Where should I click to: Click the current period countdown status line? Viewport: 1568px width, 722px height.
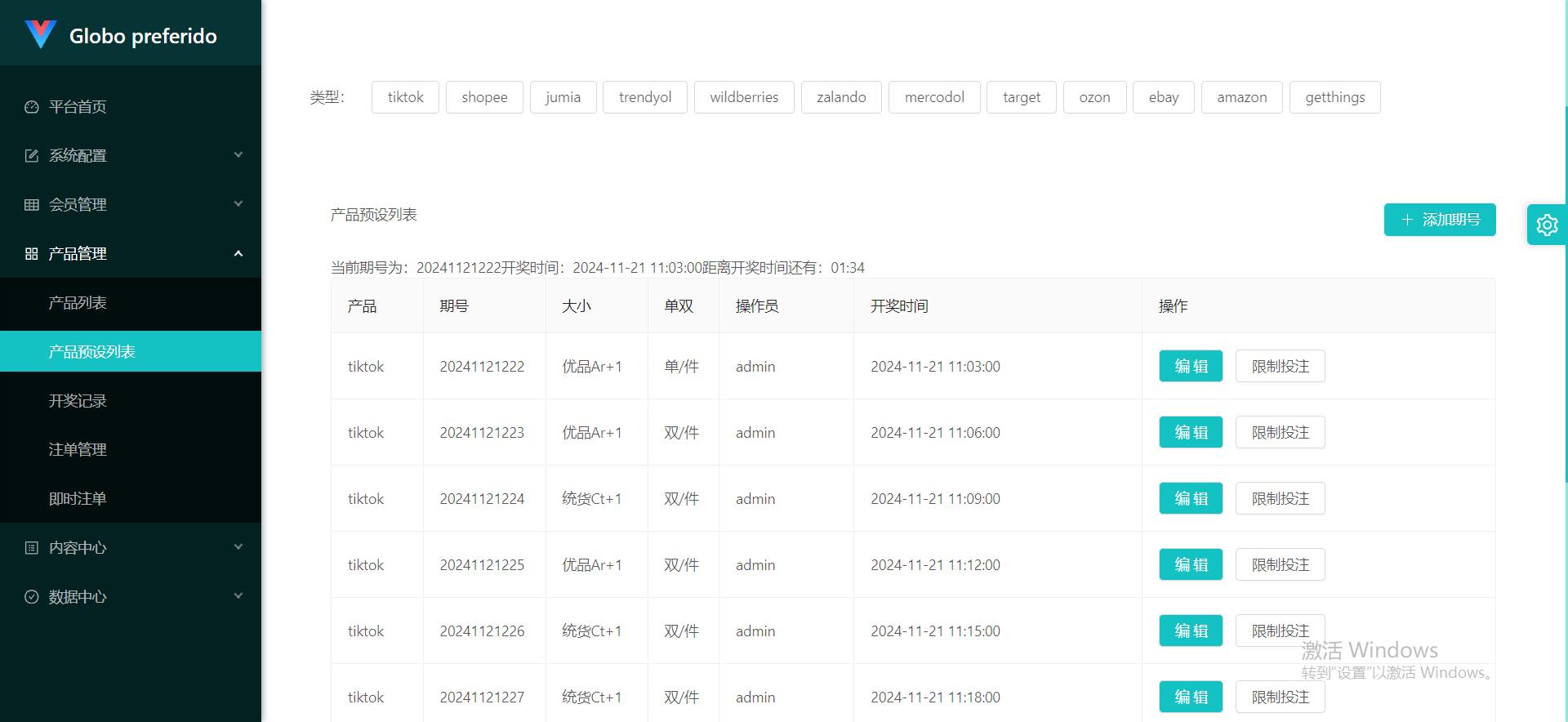click(x=598, y=268)
